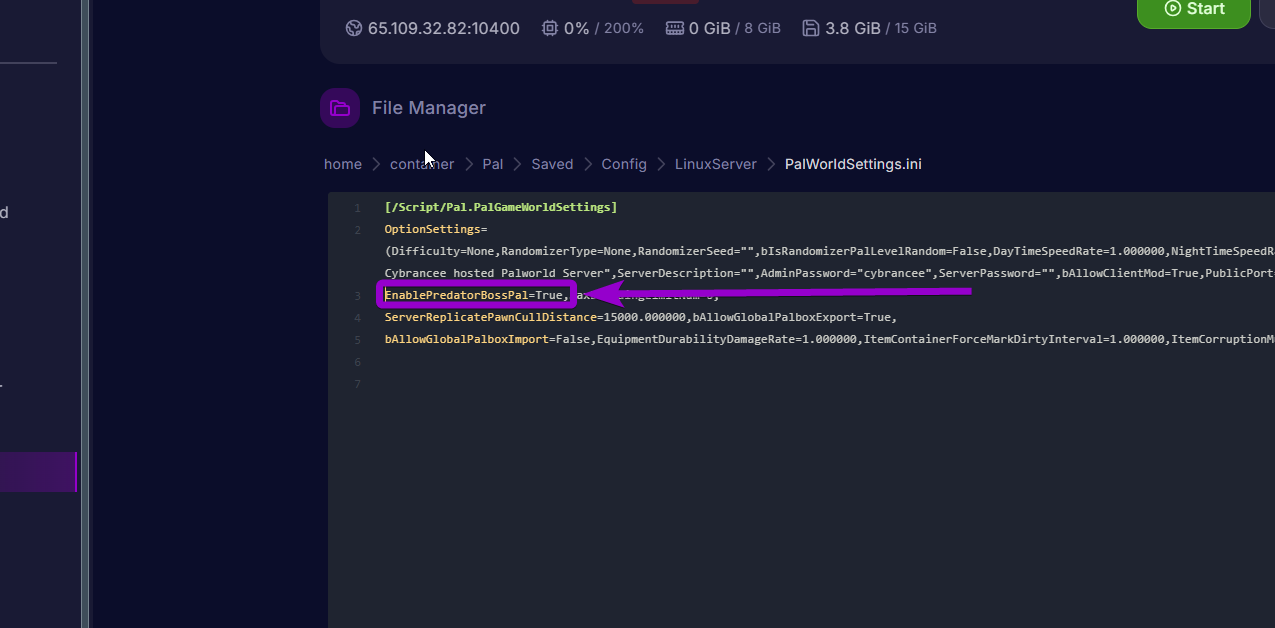Viewport: 1275px width, 628px height.
Task: Click the RAM memory usage icon
Action: click(x=674, y=28)
